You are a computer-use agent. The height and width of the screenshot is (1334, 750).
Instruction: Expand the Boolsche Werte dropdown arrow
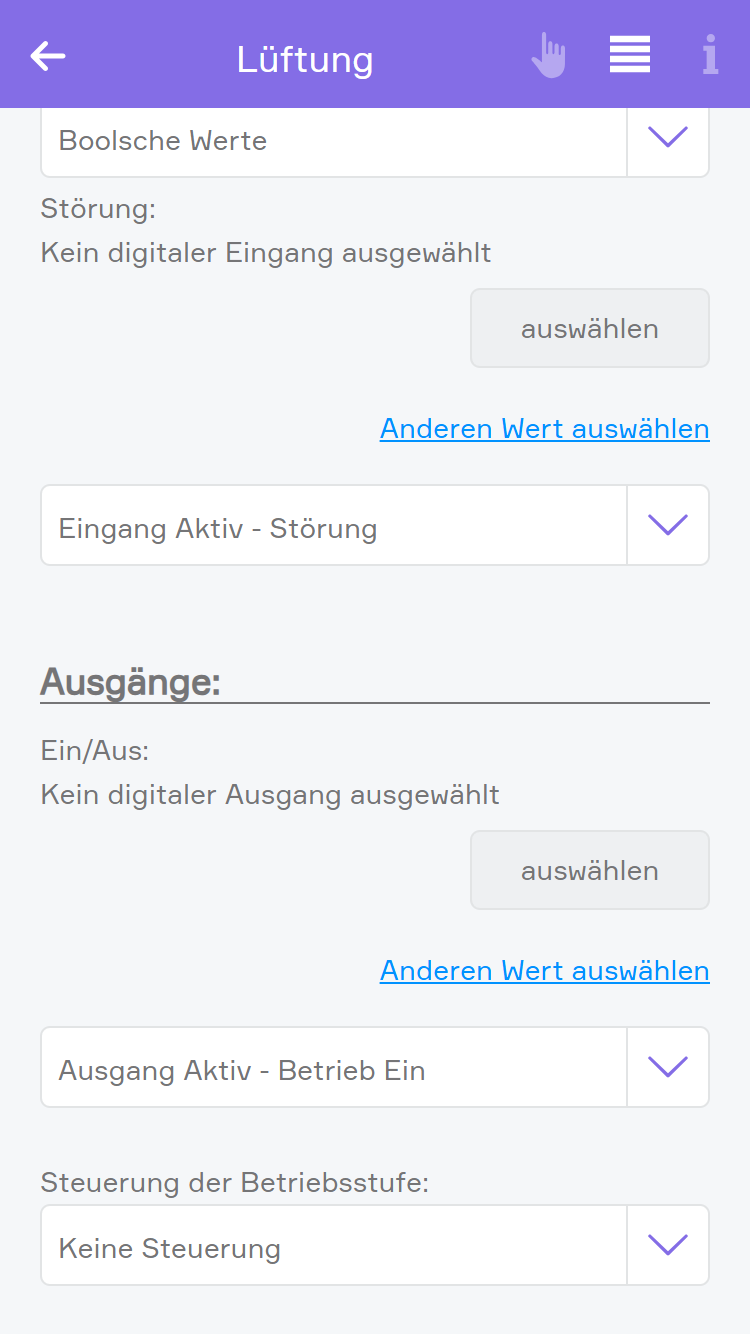[668, 138]
